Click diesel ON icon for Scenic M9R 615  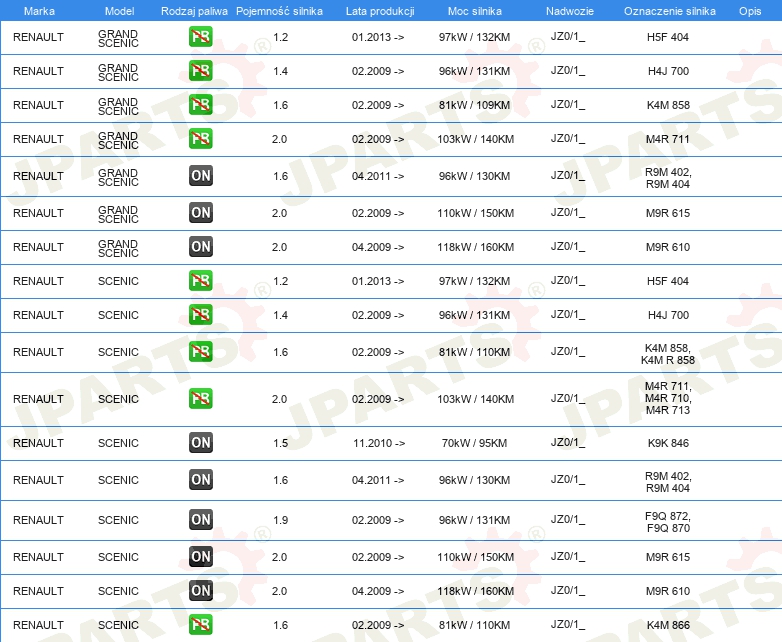pos(200,556)
